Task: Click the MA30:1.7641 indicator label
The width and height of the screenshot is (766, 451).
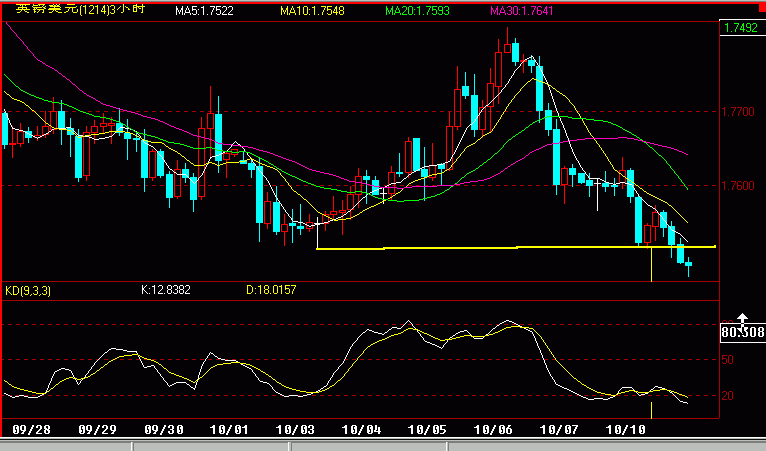Action: [x=522, y=11]
